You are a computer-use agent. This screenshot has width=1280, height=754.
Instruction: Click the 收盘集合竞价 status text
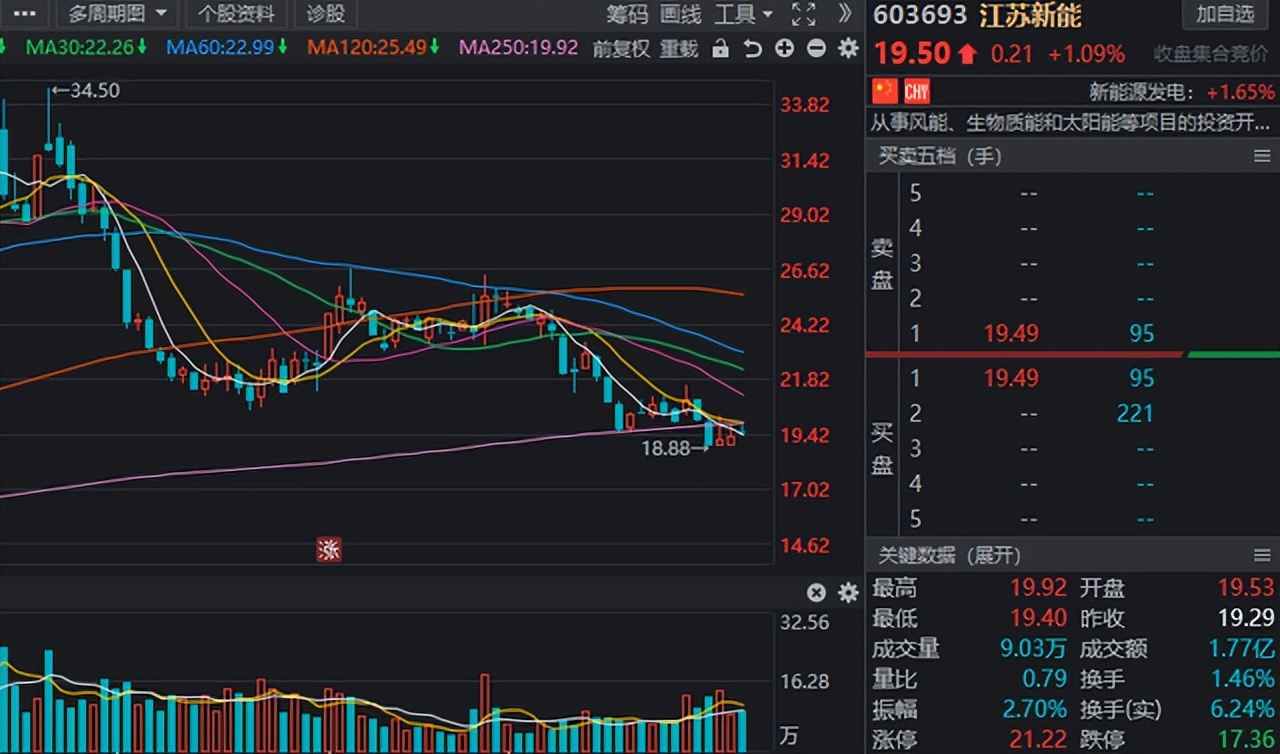click(x=1213, y=54)
